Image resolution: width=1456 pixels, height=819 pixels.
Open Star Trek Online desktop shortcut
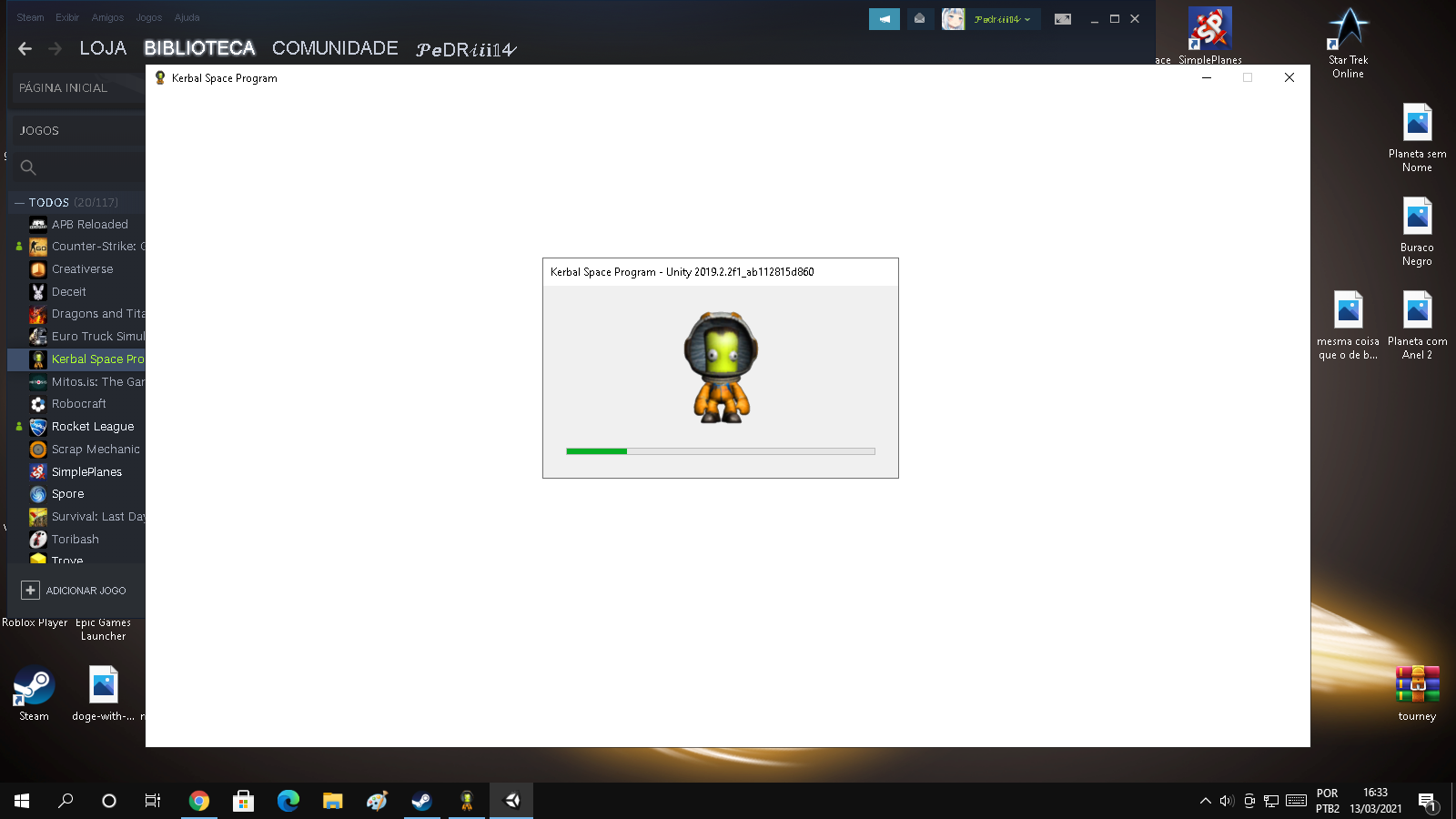coord(1348,43)
